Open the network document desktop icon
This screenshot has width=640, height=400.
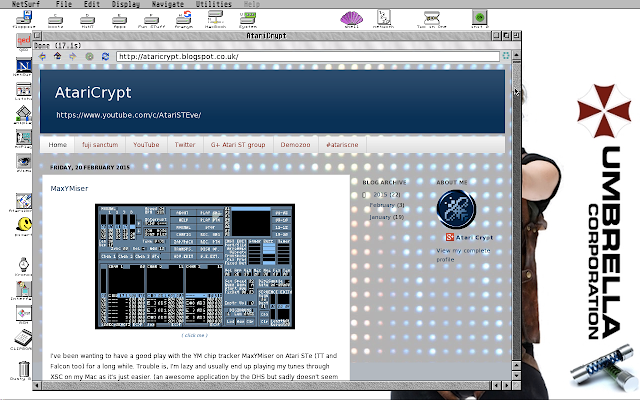383,19
